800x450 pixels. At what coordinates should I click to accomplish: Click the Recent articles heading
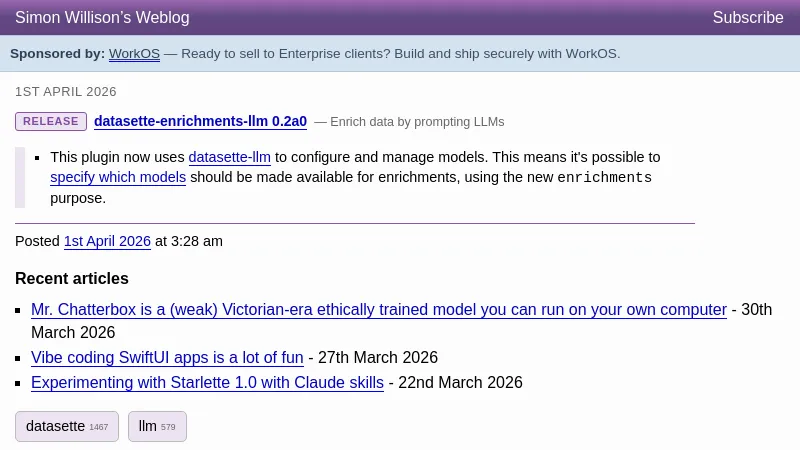tap(72, 279)
